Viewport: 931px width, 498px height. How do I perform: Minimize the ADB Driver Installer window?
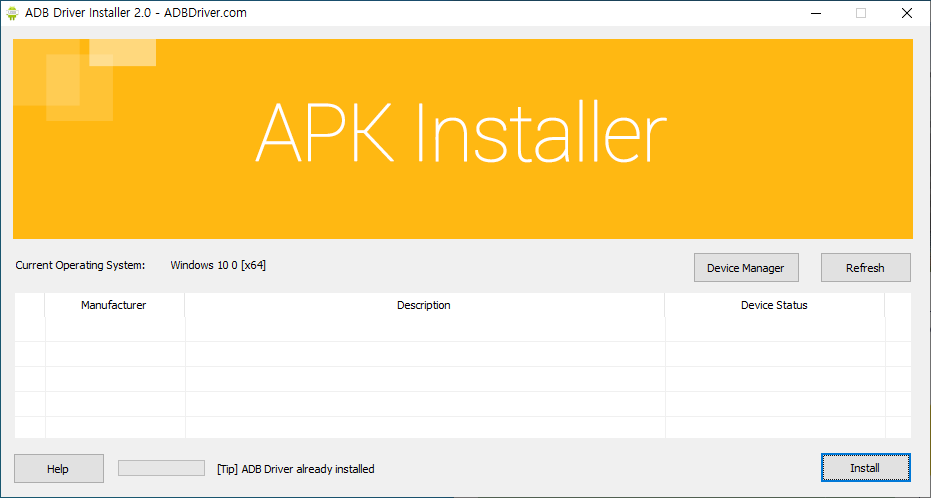point(816,13)
